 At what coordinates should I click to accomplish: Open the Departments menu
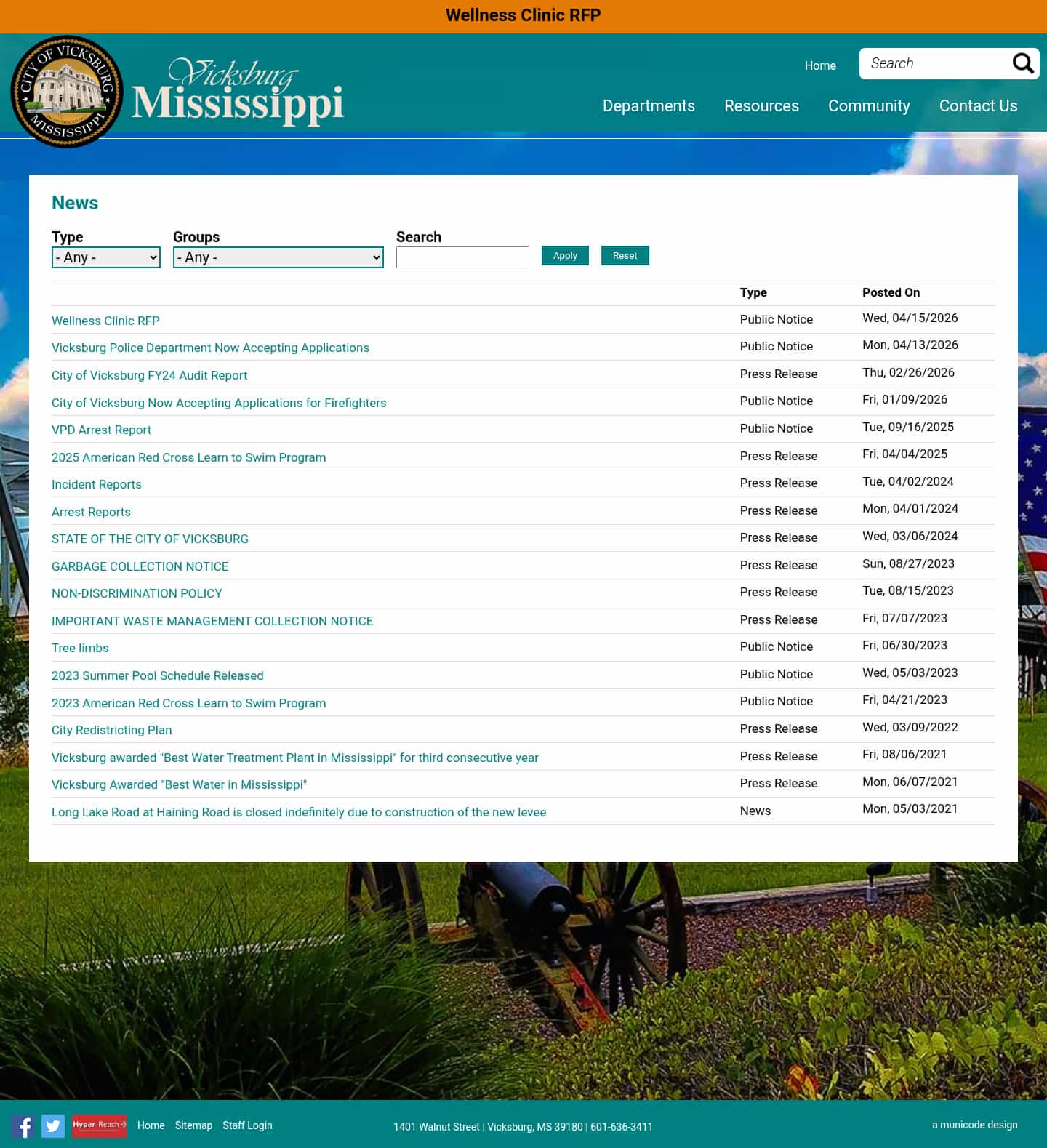coord(649,106)
